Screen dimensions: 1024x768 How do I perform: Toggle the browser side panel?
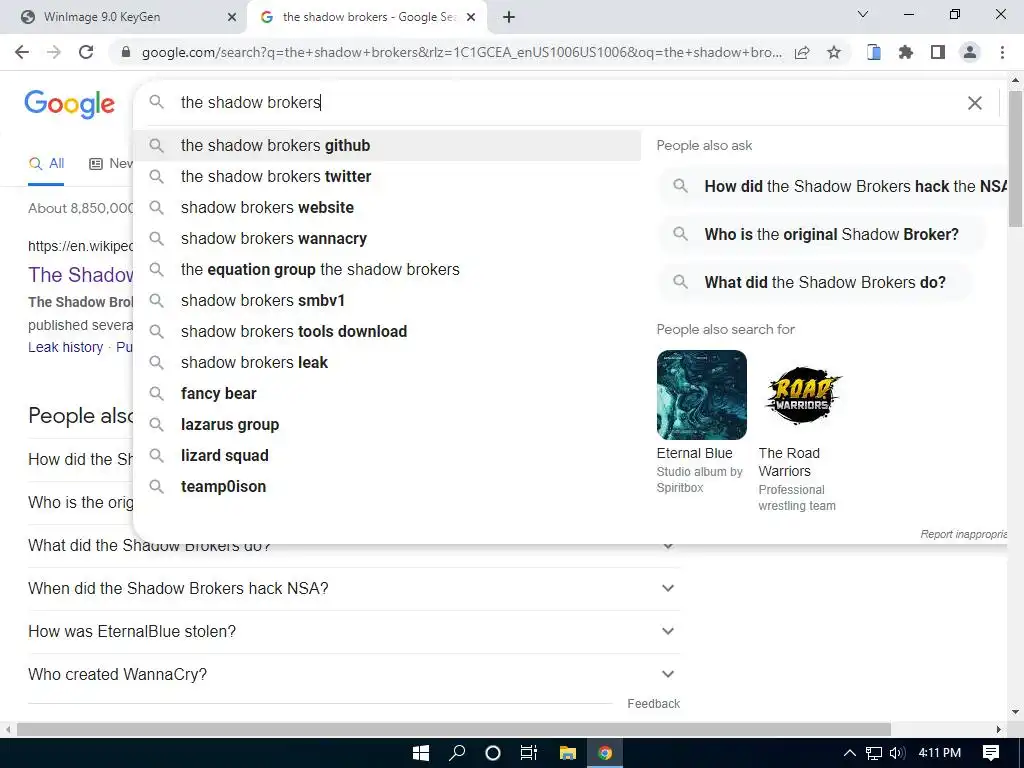pyautogui.click(x=938, y=52)
